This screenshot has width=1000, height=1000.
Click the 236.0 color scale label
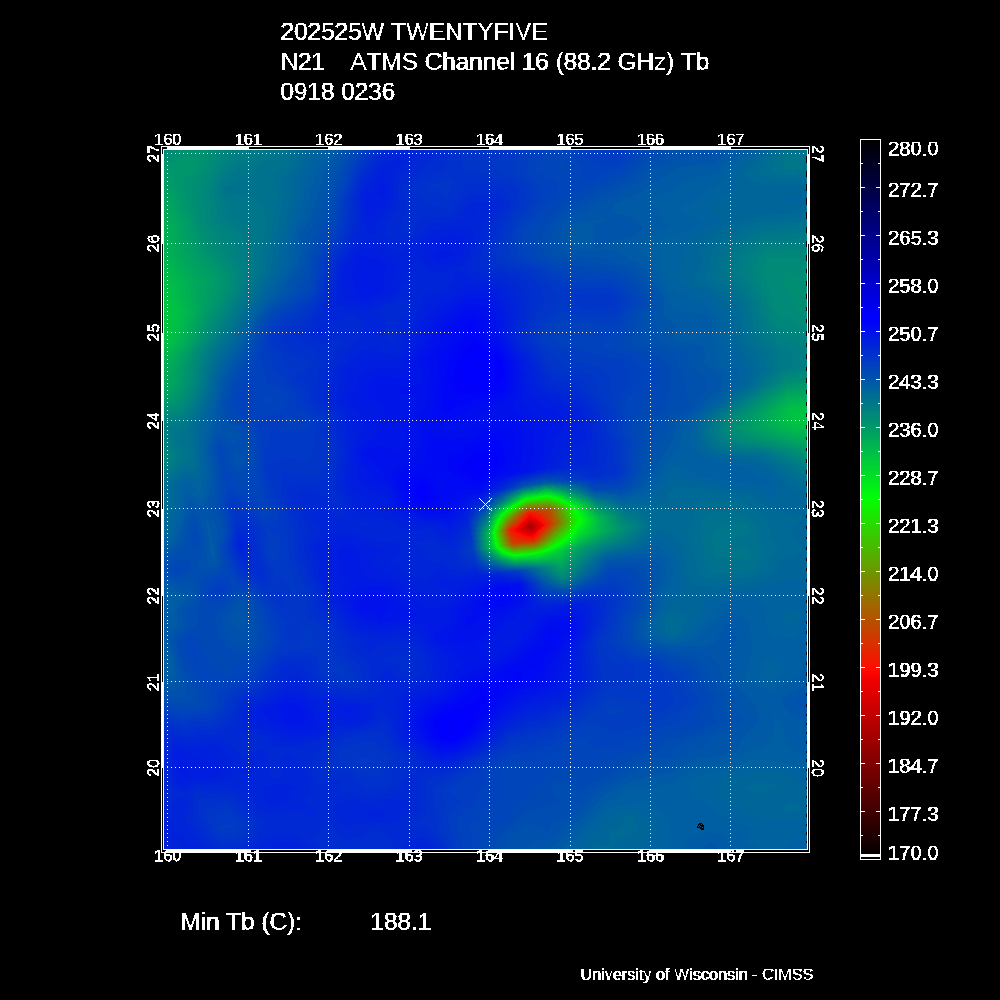911,430
